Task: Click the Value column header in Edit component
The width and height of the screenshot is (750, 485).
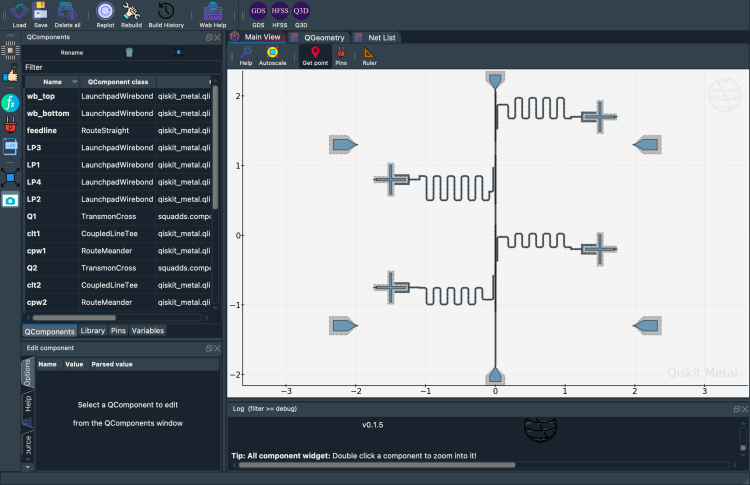Action: [x=74, y=364]
